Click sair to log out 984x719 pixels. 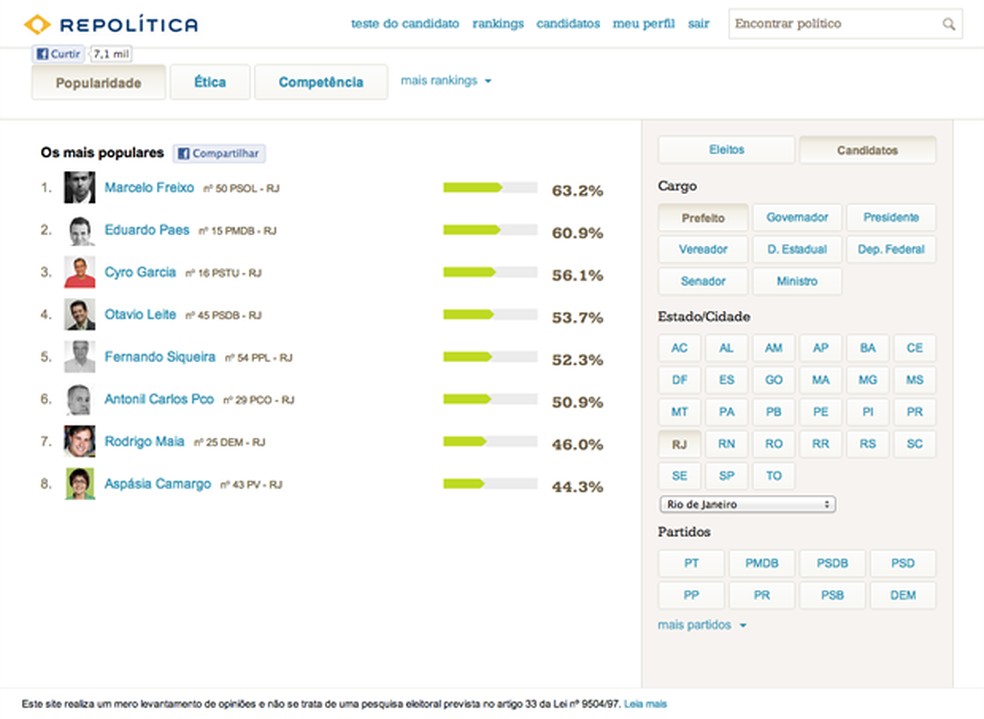point(698,23)
